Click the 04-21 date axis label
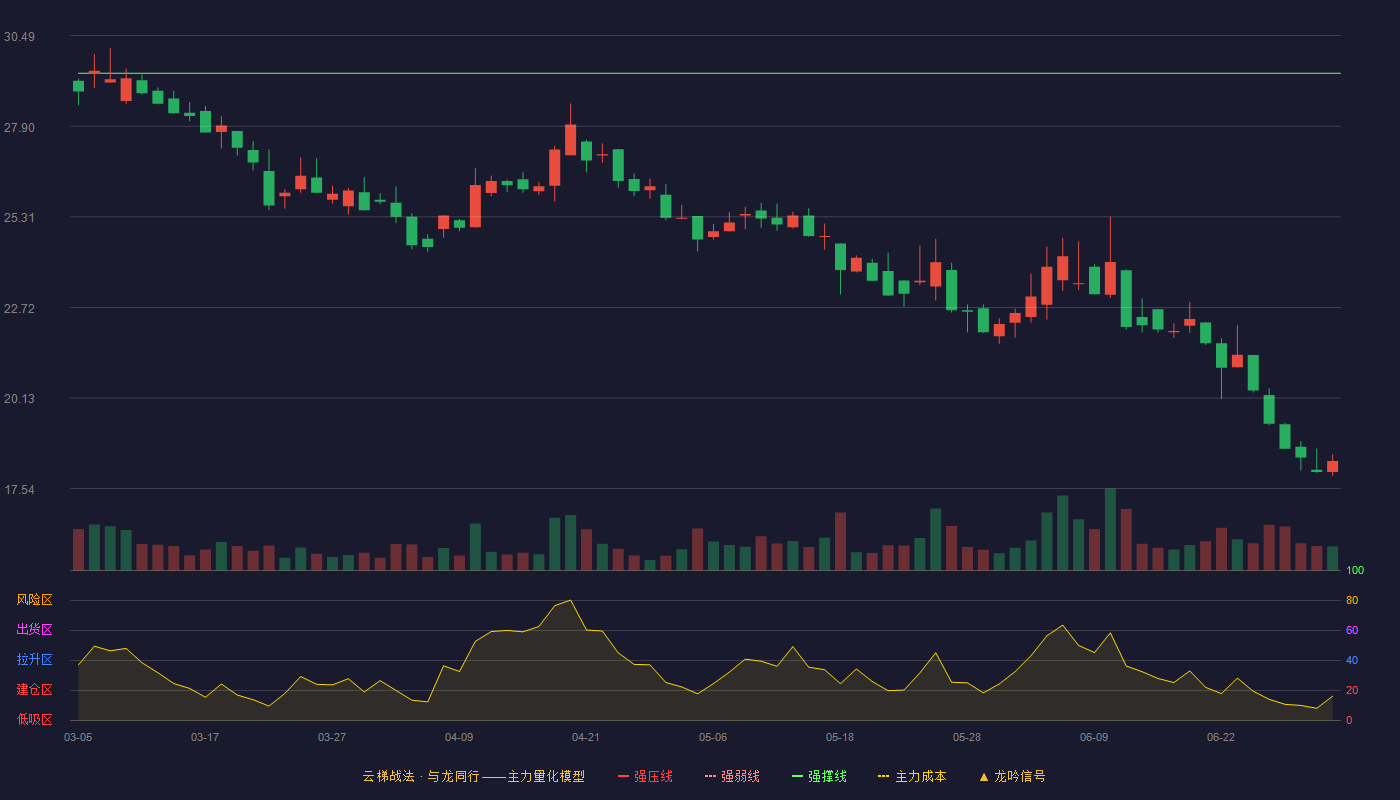Viewport: 1400px width, 800px height. coord(586,737)
